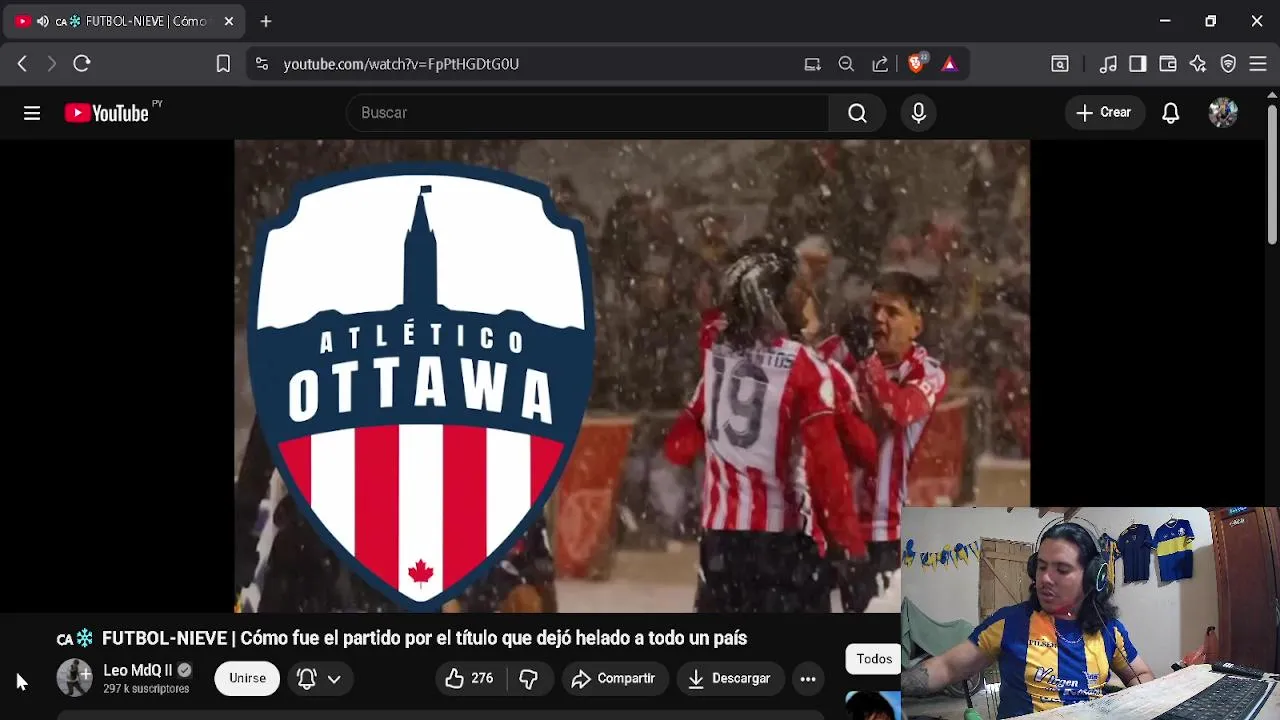This screenshot has height=720, width=1280.
Task: Dislike the video
Action: click(x=529, y=678)
